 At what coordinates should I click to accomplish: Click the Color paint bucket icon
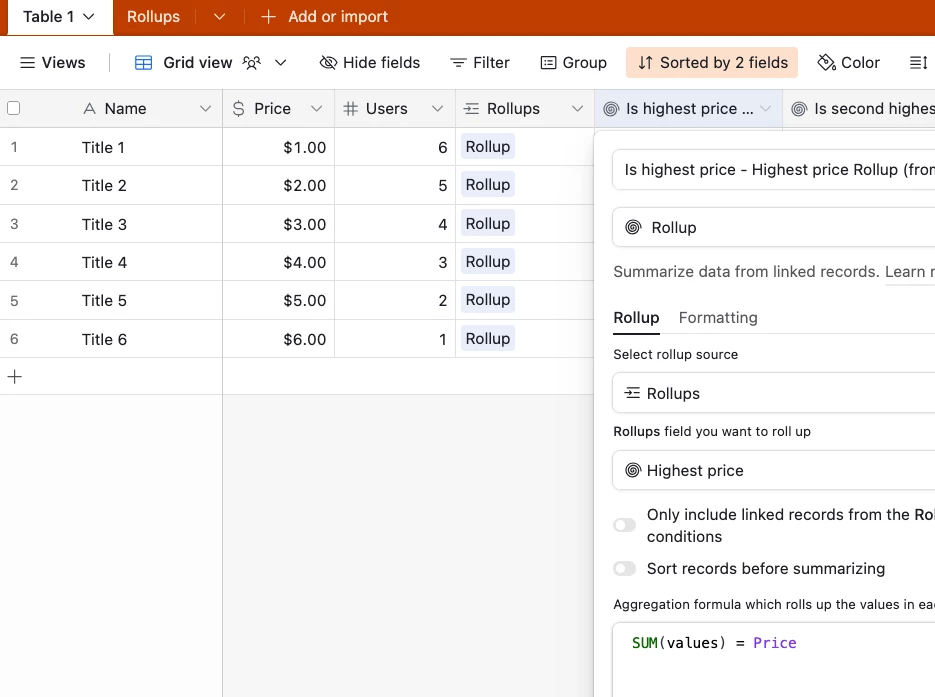(x=826, y=63)
